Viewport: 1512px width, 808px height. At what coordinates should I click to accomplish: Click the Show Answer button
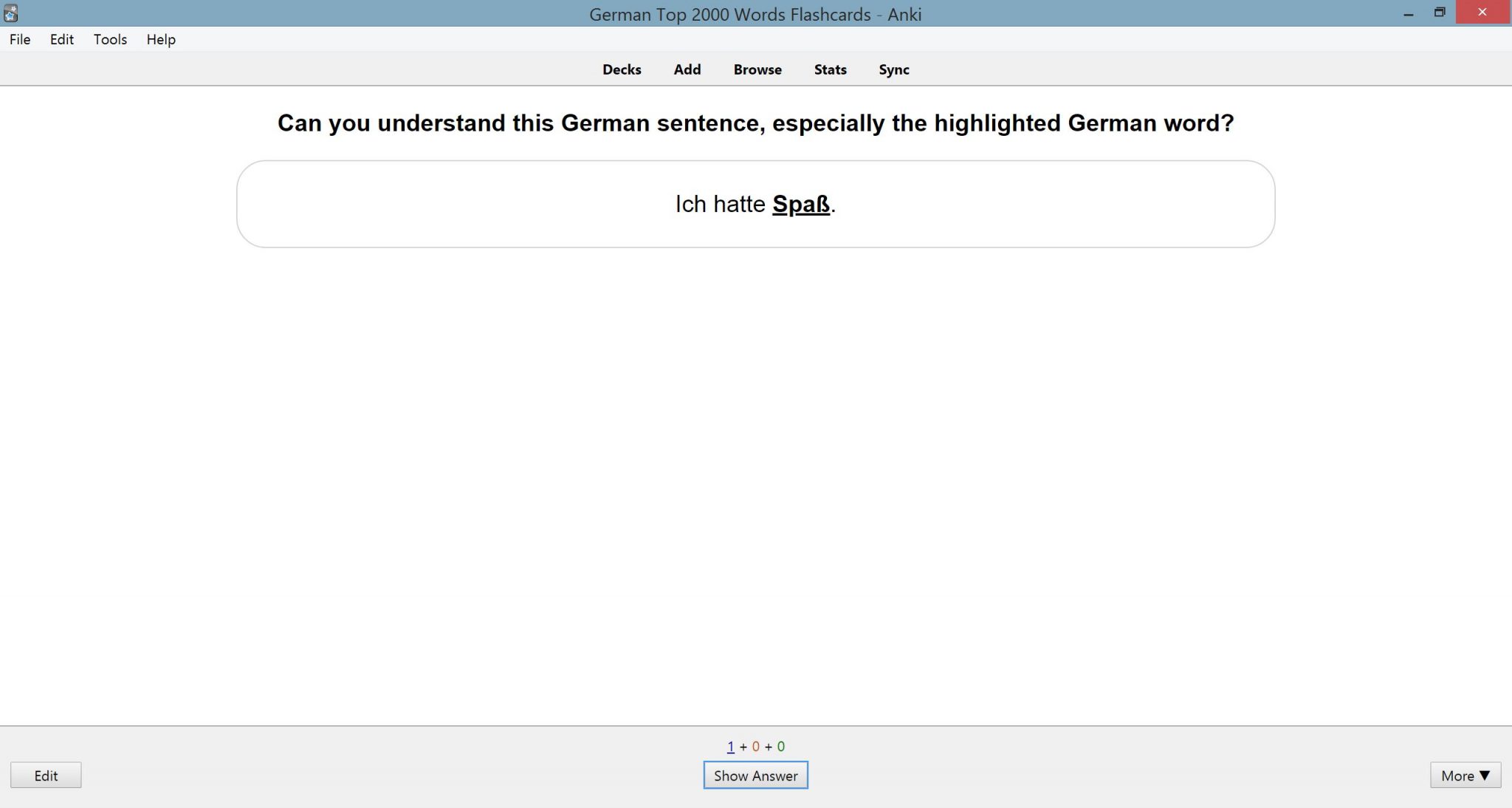coord(755,776)
